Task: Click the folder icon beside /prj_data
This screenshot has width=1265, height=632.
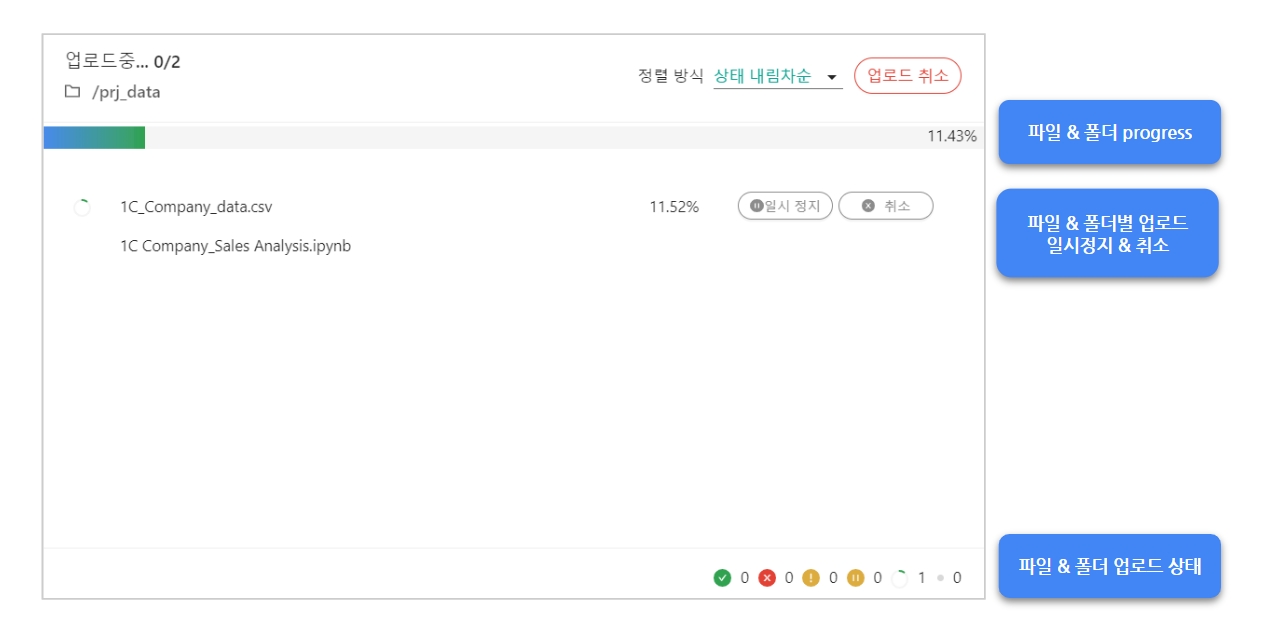Action: 72,92
